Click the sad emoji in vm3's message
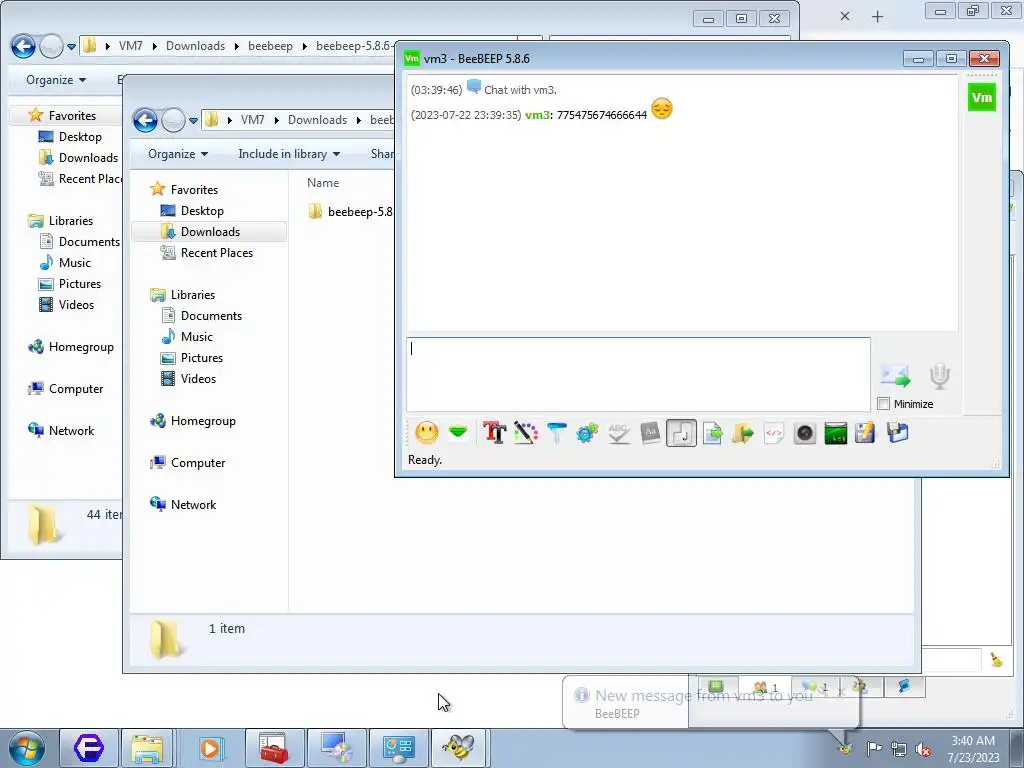The image size is (1024, 768). coord(662,108)
